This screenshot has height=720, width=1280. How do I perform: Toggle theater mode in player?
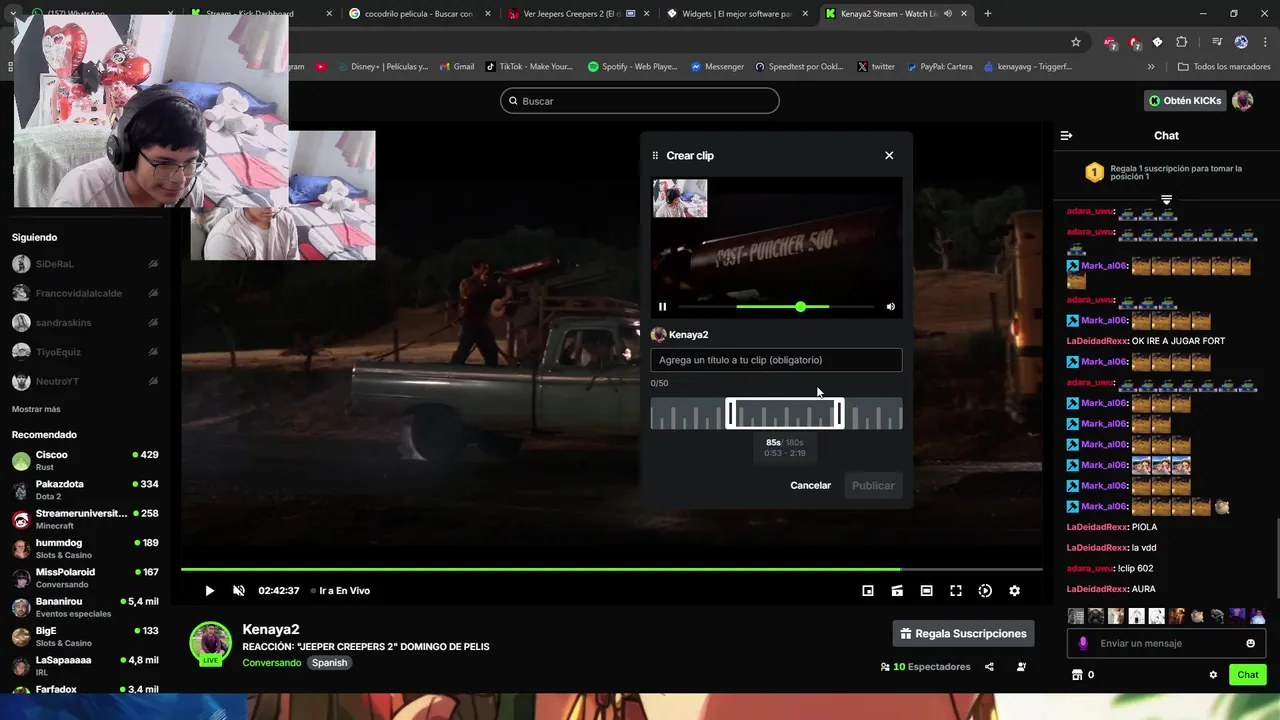(x=927, y=591)
